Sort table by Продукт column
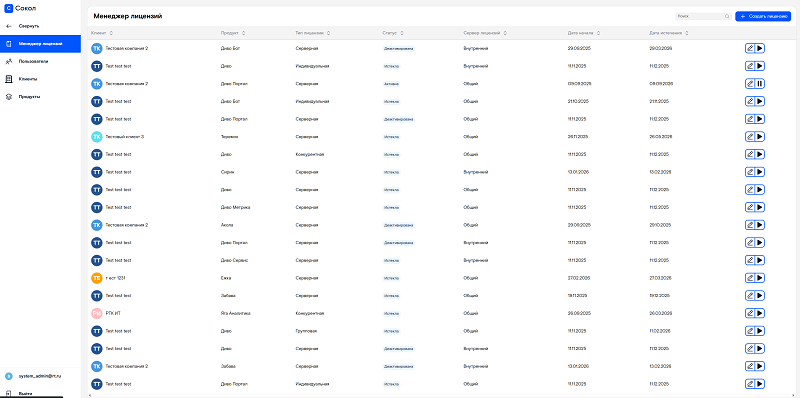The height and width of the screenshot is (398, 800). tap(243, 33)
